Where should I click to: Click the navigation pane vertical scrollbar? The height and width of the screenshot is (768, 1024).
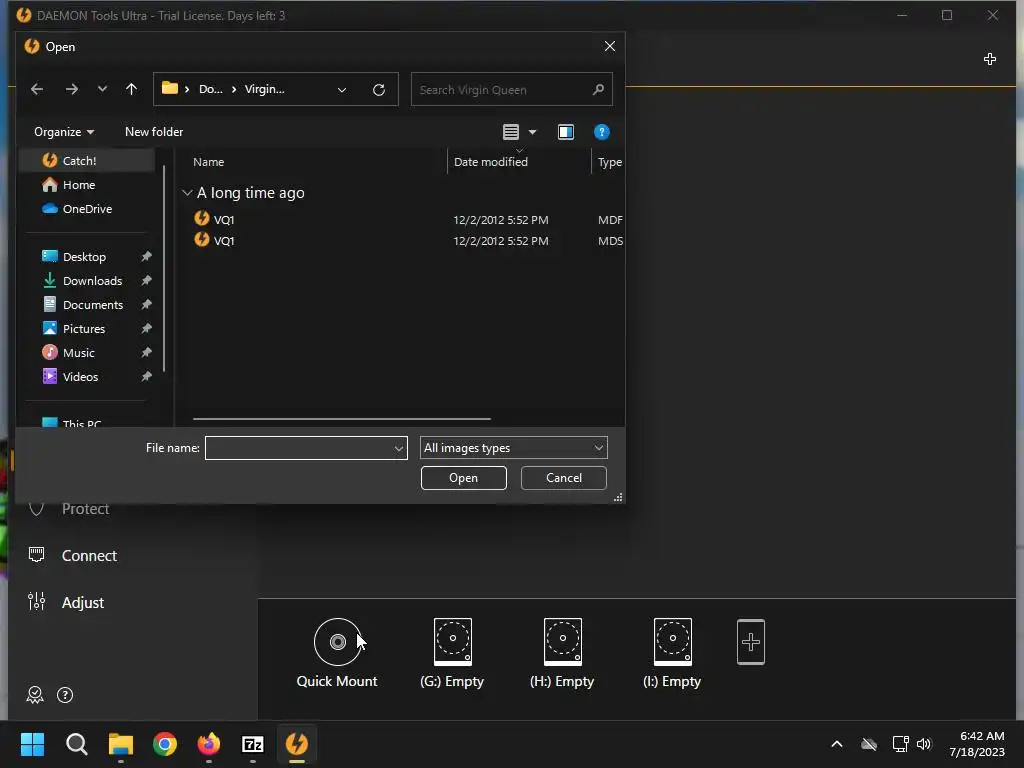click(x=163, y=268)
